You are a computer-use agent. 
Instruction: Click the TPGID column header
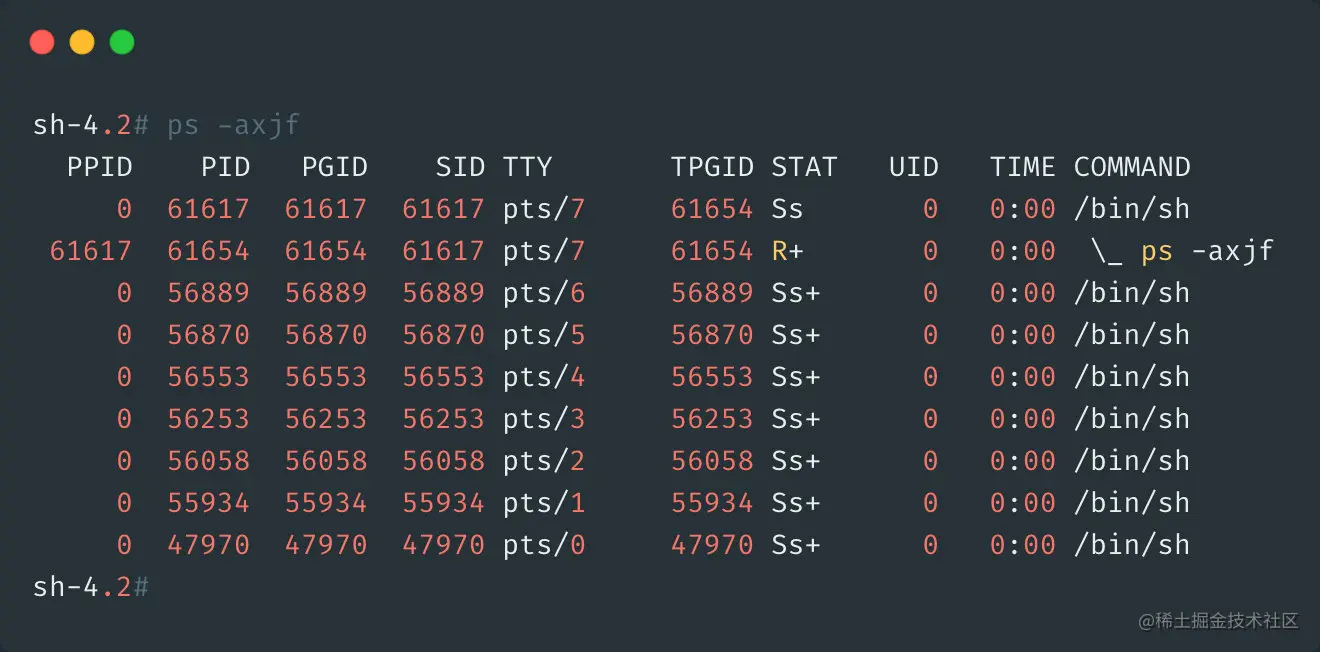coord(712,167)
